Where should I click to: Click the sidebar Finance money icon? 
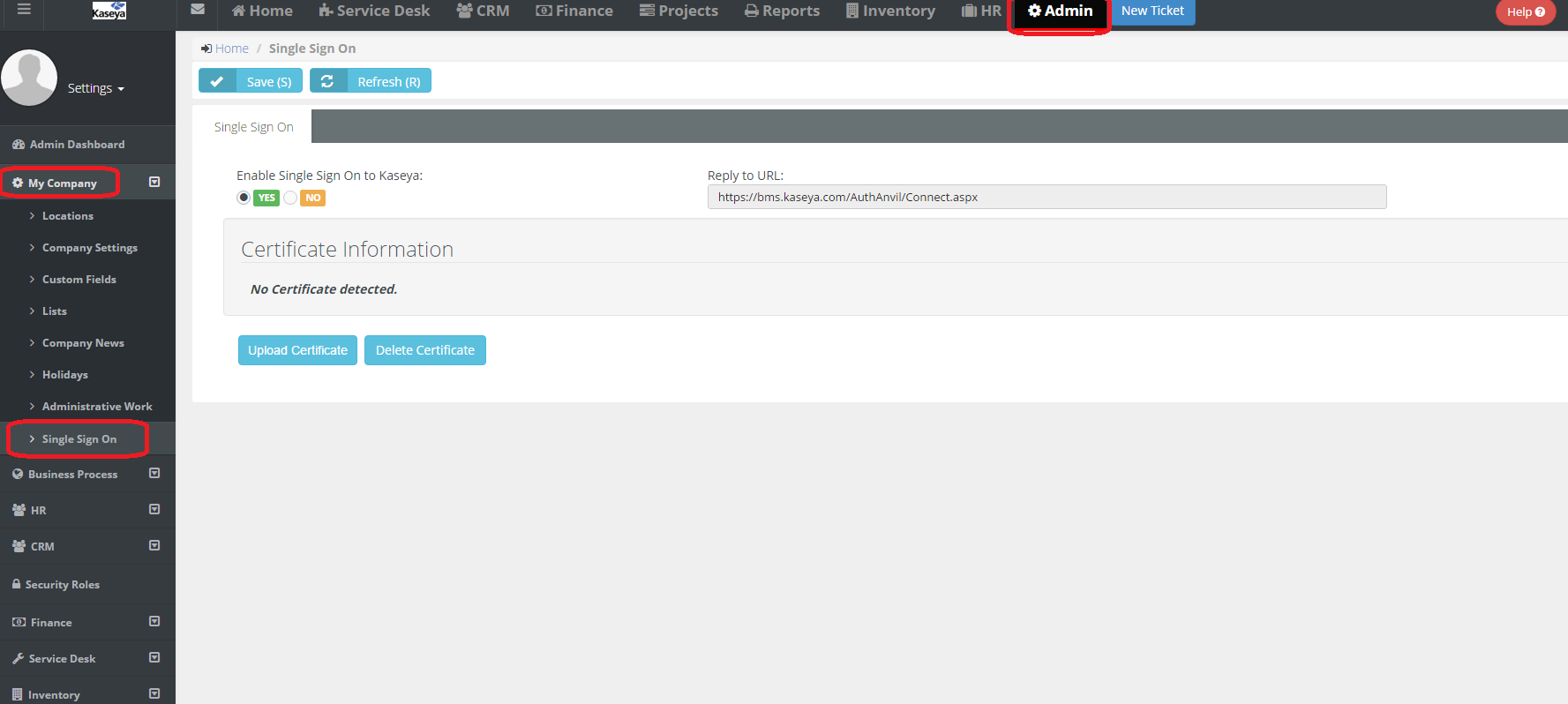[x=19, y=622]
